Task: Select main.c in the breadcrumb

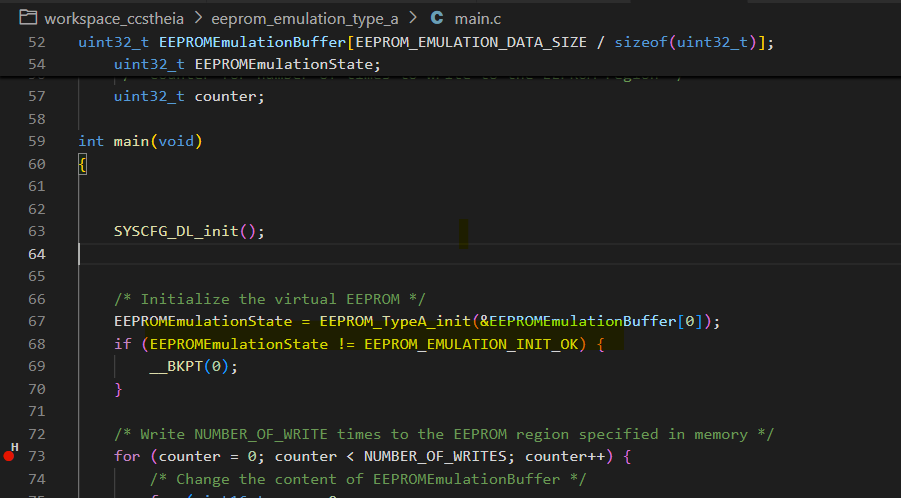Action: 478,19
